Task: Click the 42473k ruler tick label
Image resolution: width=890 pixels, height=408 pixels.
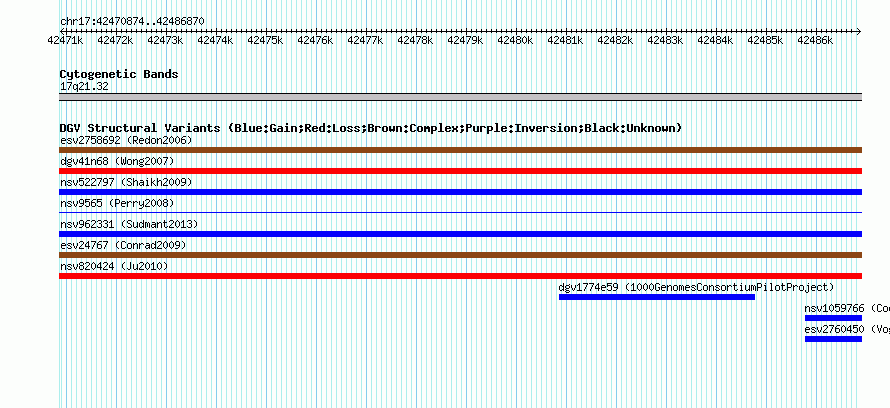Action: [x=165, y=40]
